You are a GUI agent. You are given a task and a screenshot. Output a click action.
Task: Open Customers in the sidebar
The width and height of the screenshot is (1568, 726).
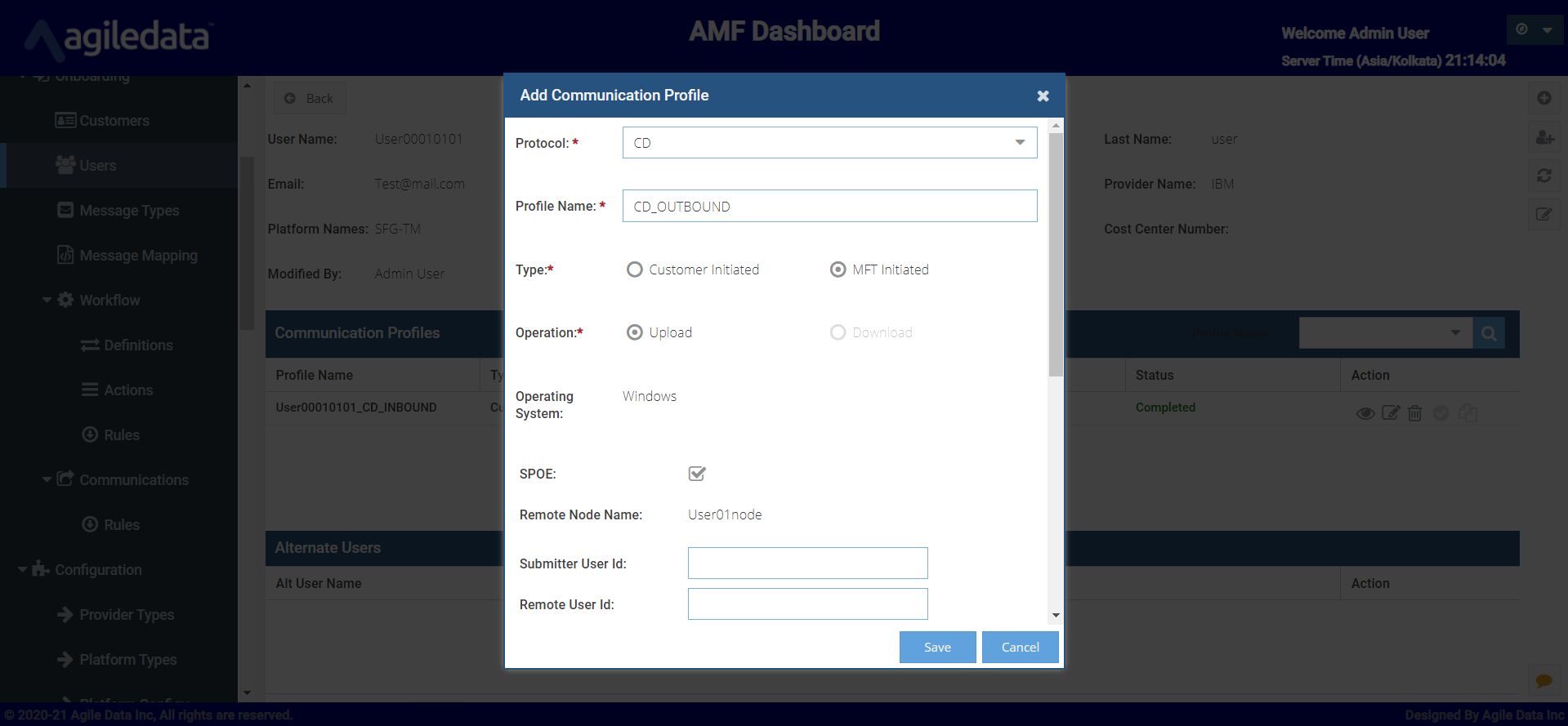[114, 121]
